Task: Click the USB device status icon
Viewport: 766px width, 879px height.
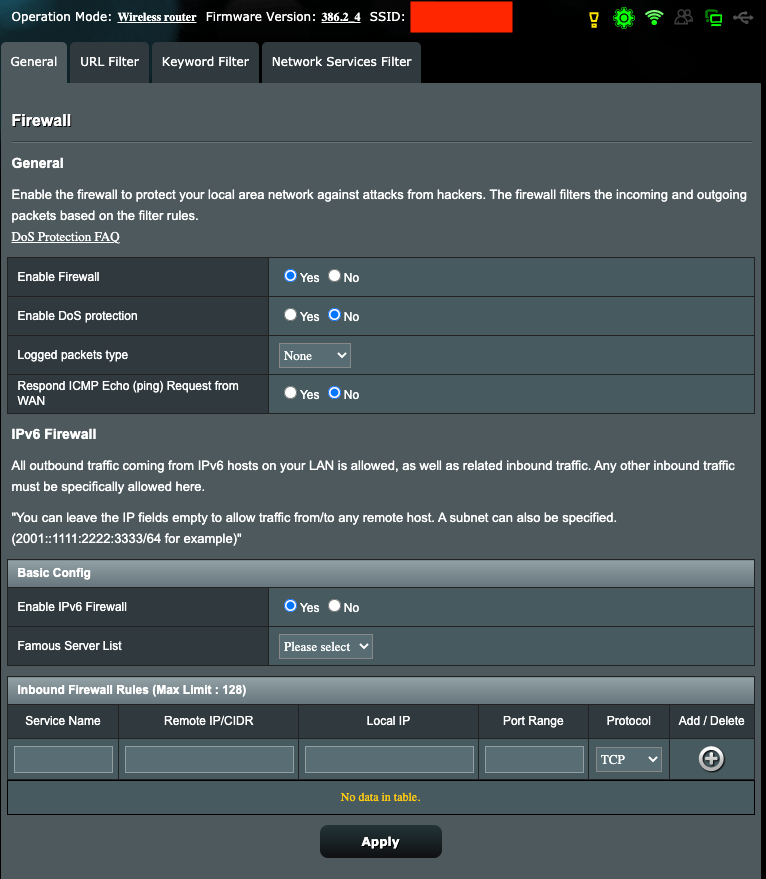Action: click(741, 18)
